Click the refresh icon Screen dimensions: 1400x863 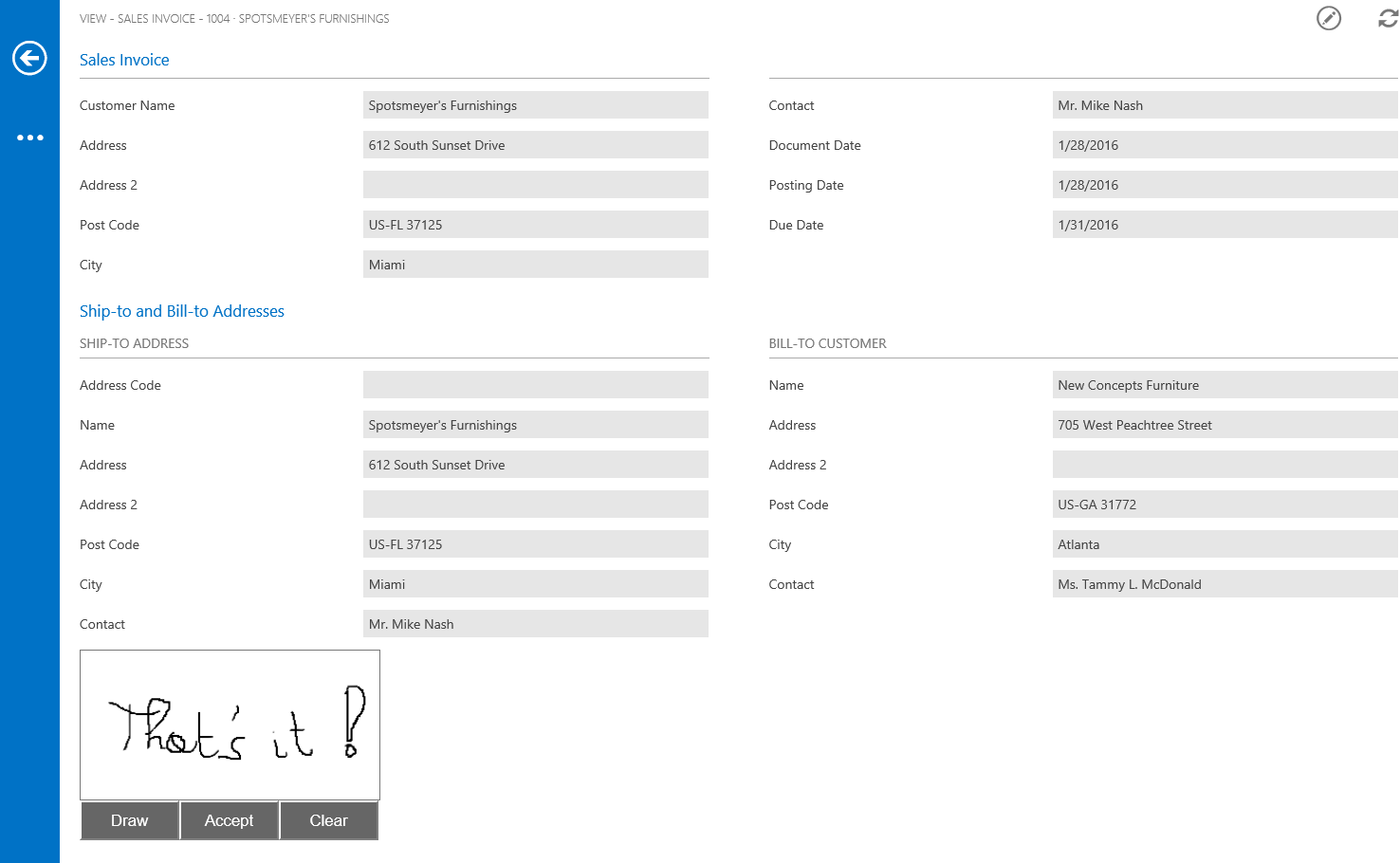click(1387, 18)
